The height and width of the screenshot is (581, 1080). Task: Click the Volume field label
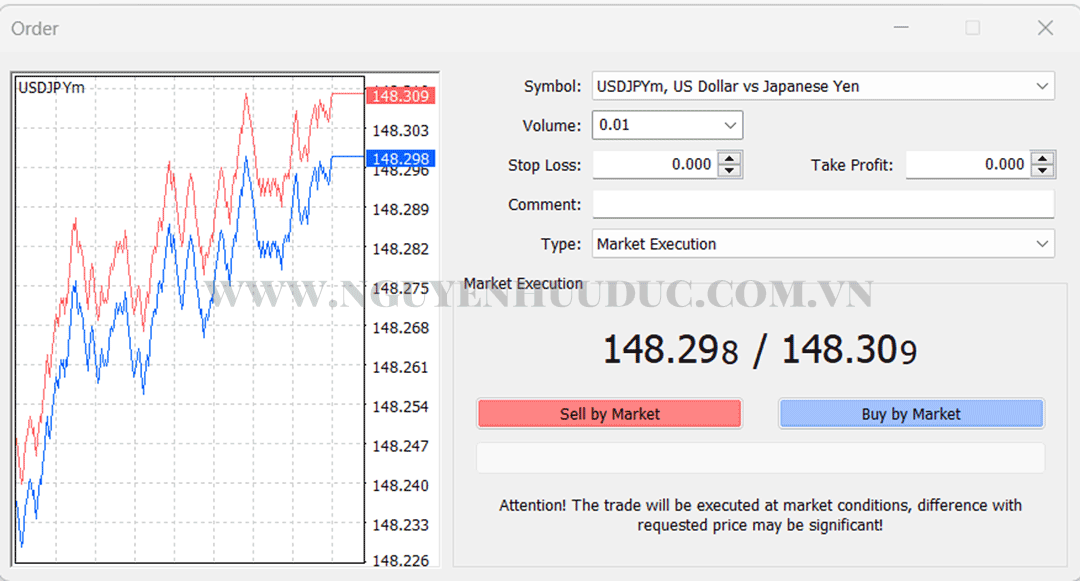coord(552,126)
